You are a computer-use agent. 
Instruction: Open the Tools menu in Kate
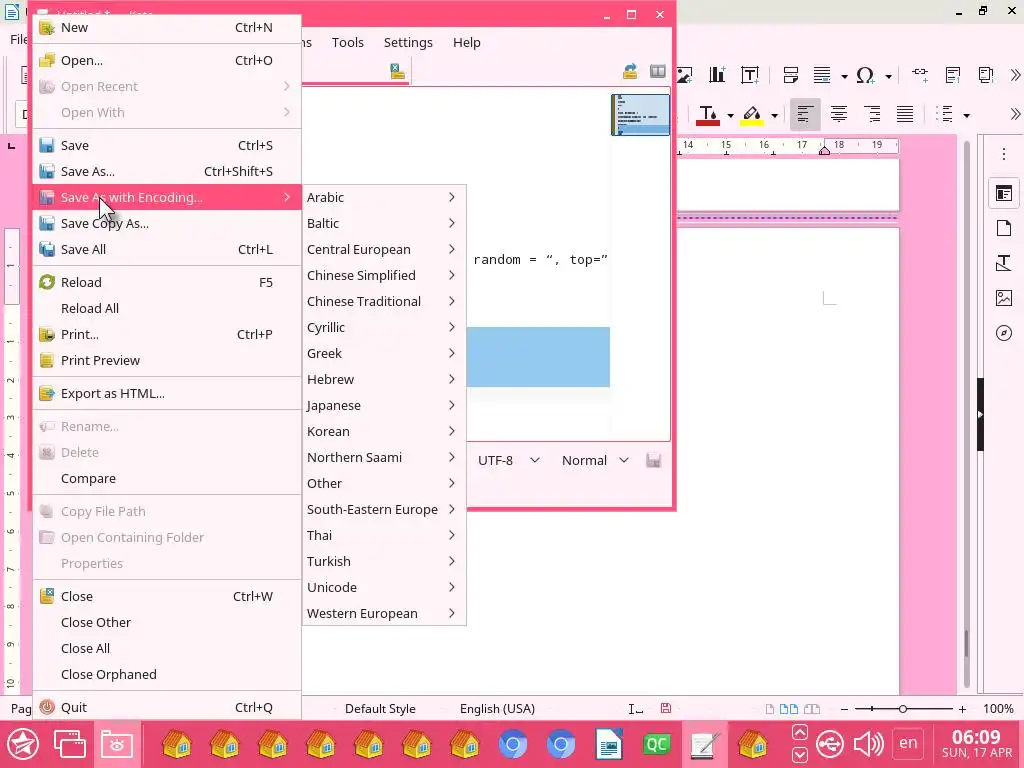click(x=347, y=42)
